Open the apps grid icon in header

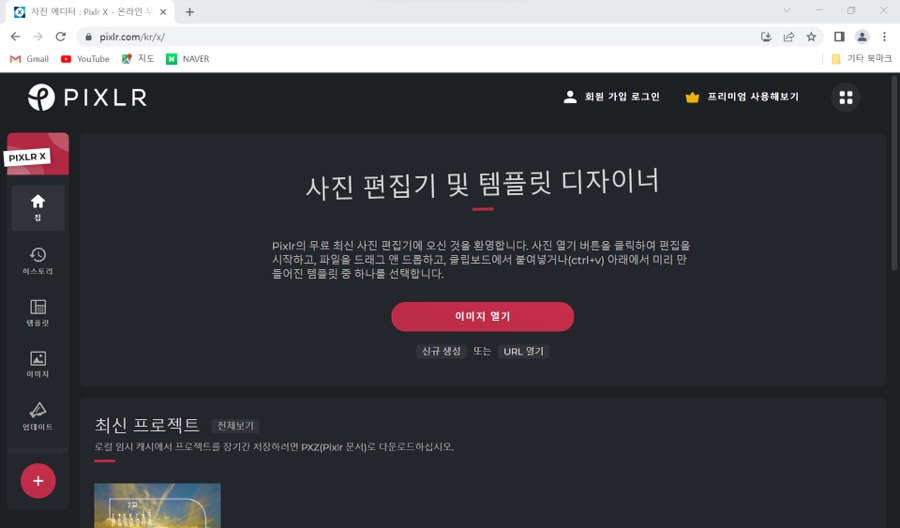point(845,98)
